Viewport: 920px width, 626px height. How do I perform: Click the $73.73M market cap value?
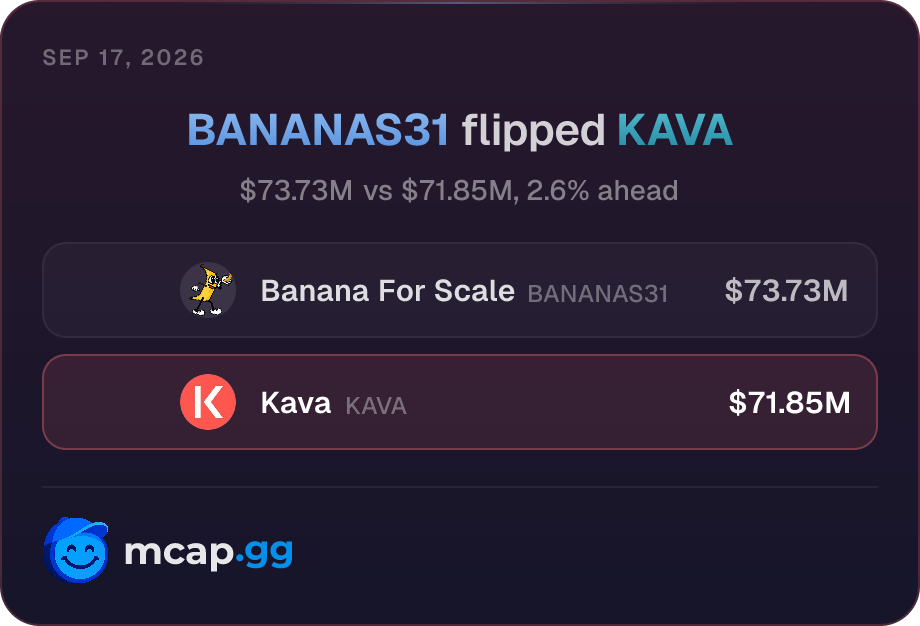[786, 290]
